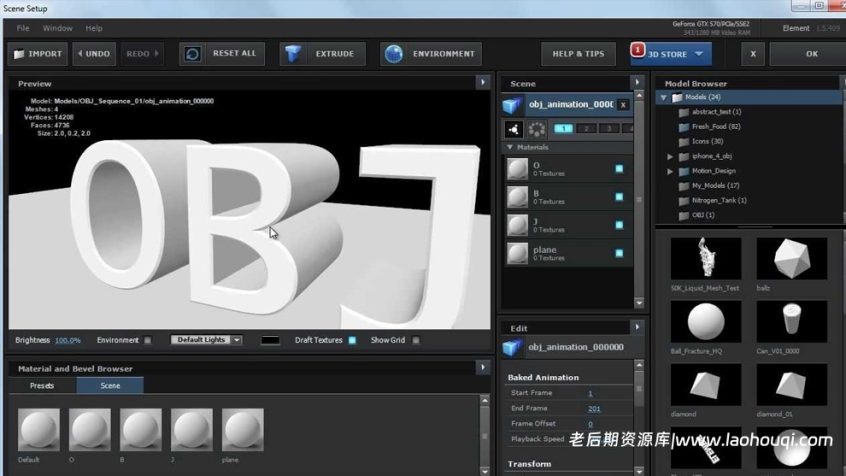Open Material and Bevel Browser options arrow
This screenshot has height=476, width=846.
(483, 368)
